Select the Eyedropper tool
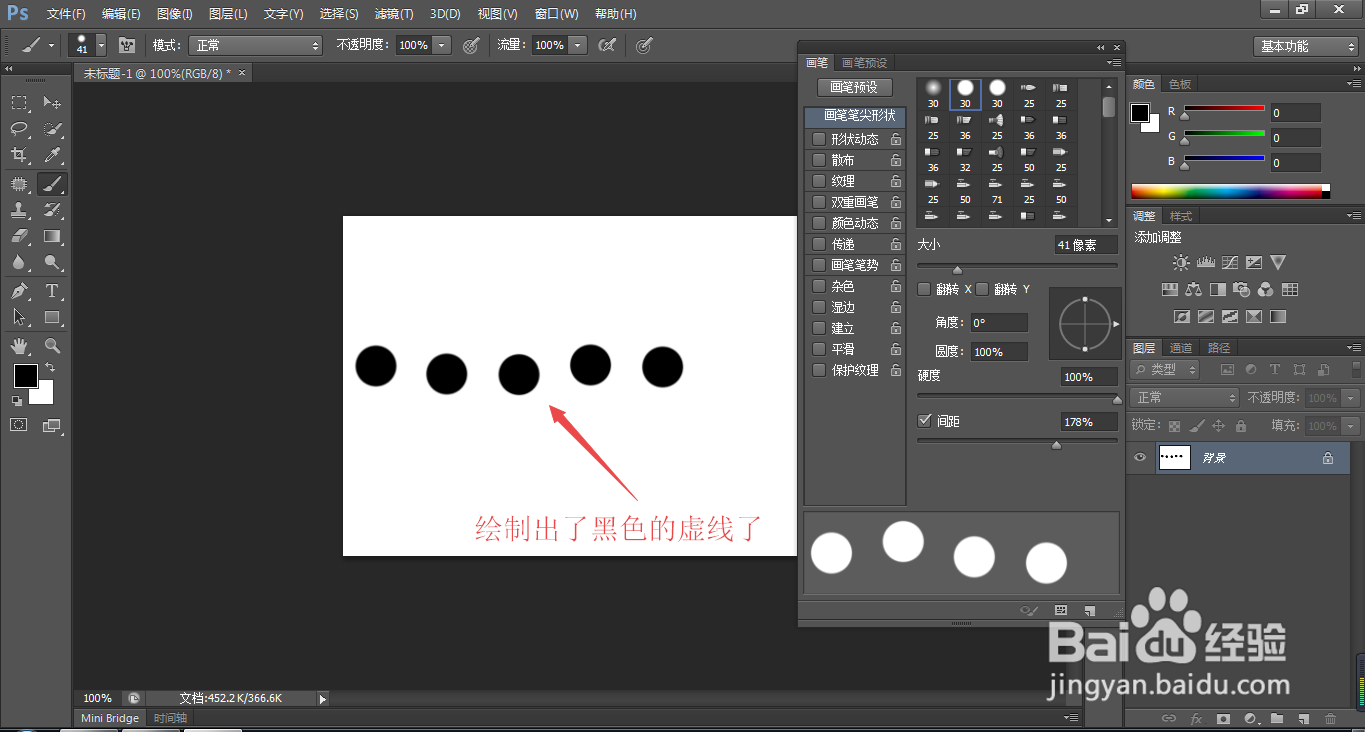The height and width of the screenshot is (732, 1365). [x=52, y=156]
